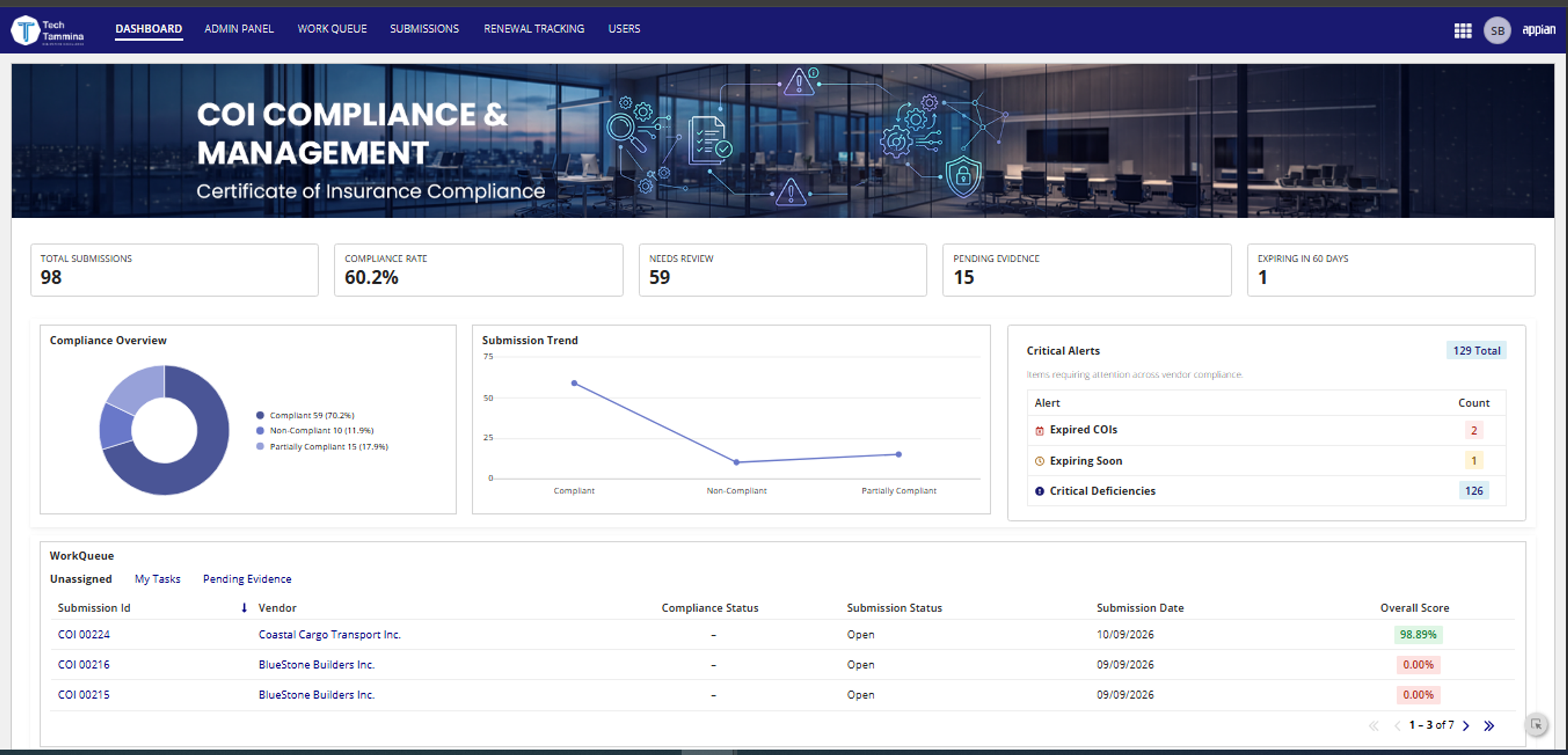
Task: Toggle Partially Compliant legend entry
Action: pos(323,446)
